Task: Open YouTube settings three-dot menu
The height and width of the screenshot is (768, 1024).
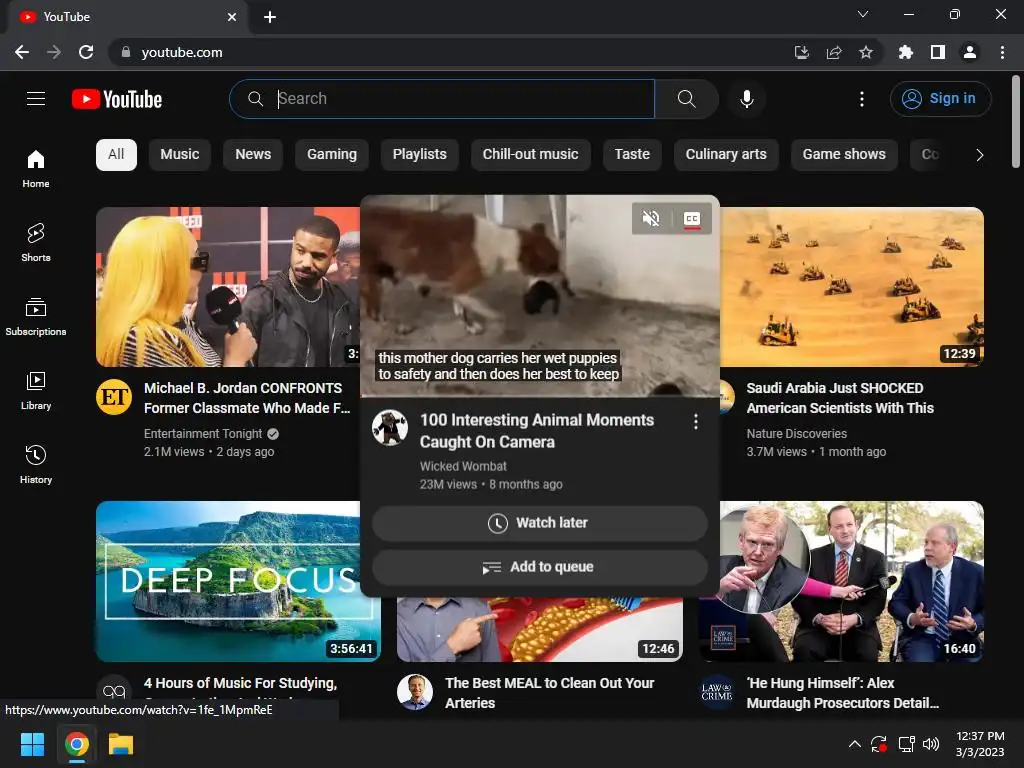Action: click(861, 99)
